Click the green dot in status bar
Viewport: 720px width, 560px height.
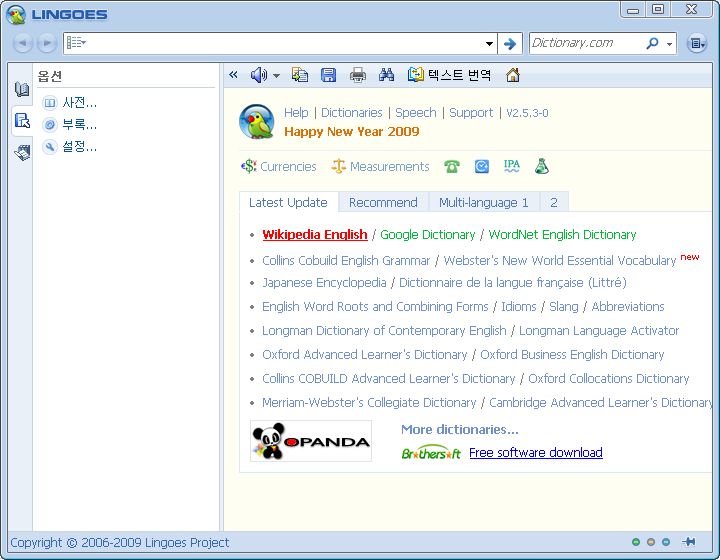pyautogui.click(x=636, y=542)
